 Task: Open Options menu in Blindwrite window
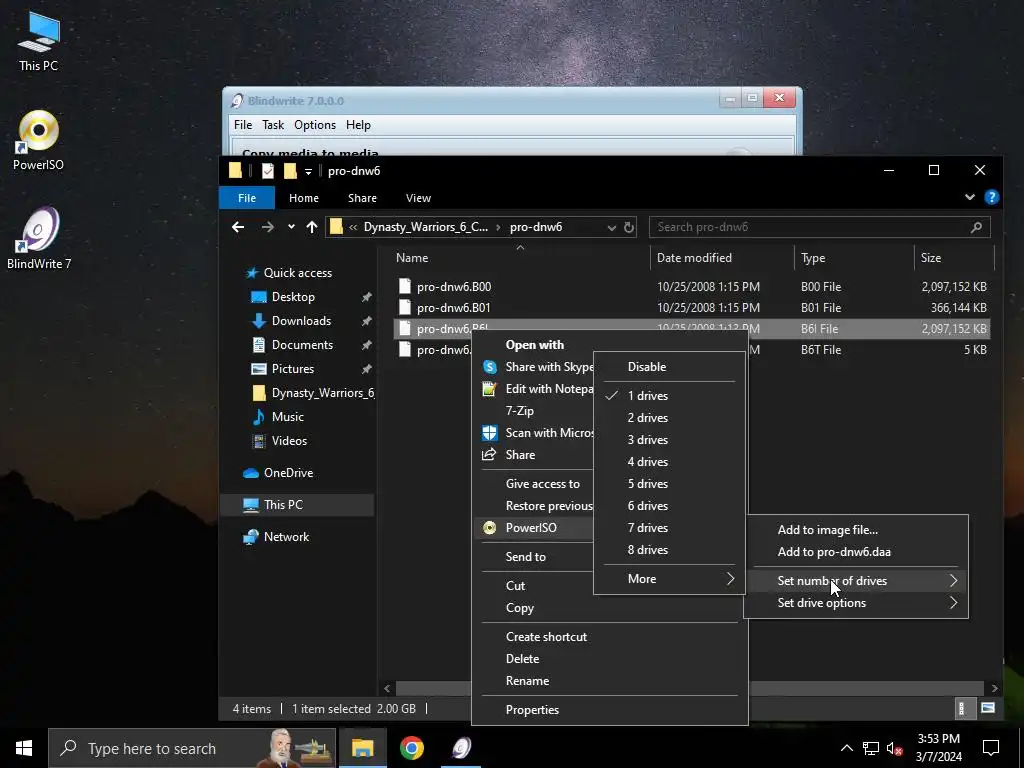click(315, 125)
